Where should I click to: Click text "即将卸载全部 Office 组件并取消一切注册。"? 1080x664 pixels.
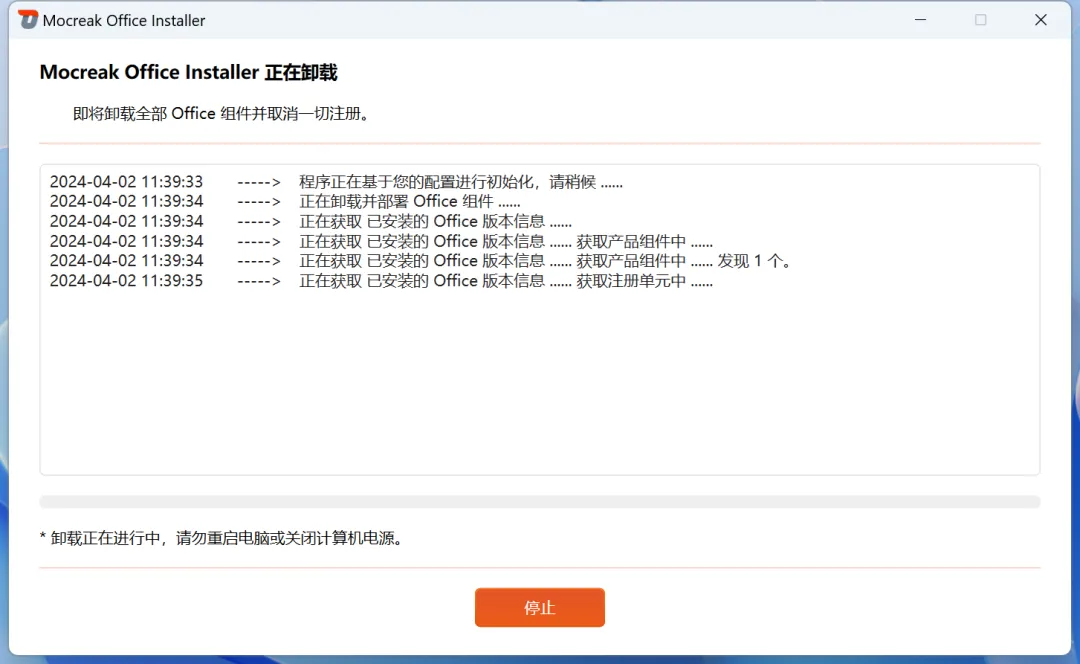221,114
